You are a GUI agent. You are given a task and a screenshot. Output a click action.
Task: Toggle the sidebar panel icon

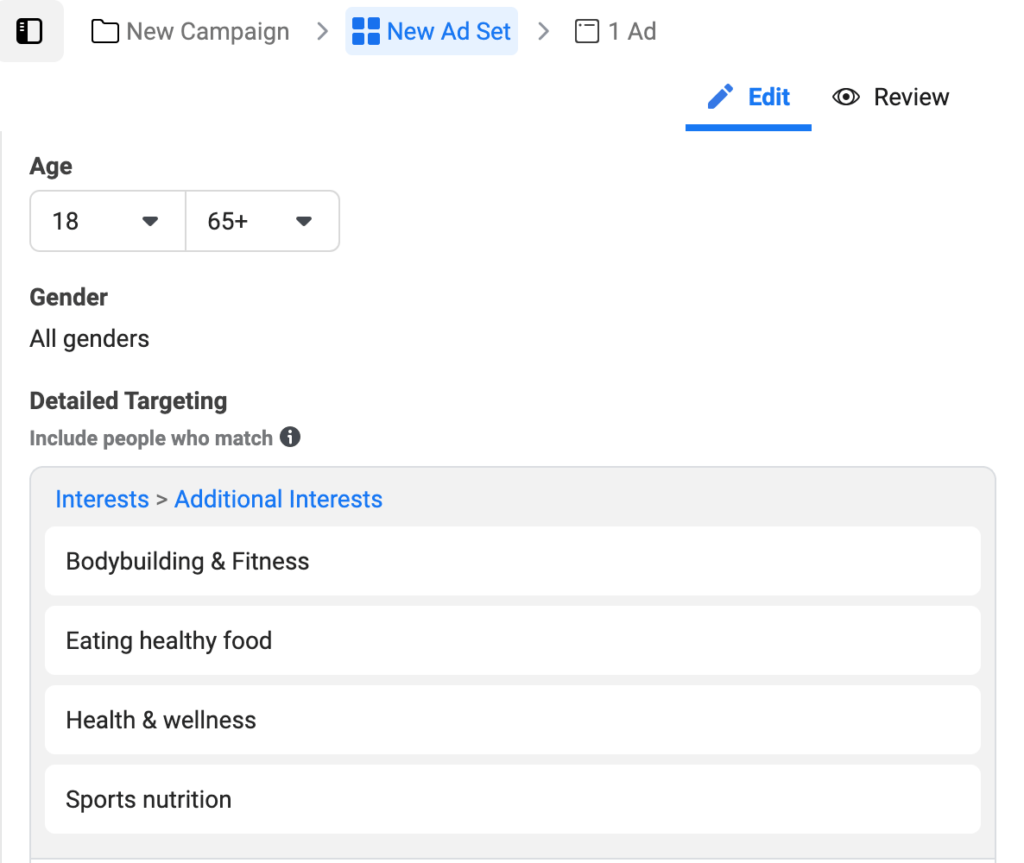tap(30, 31)
